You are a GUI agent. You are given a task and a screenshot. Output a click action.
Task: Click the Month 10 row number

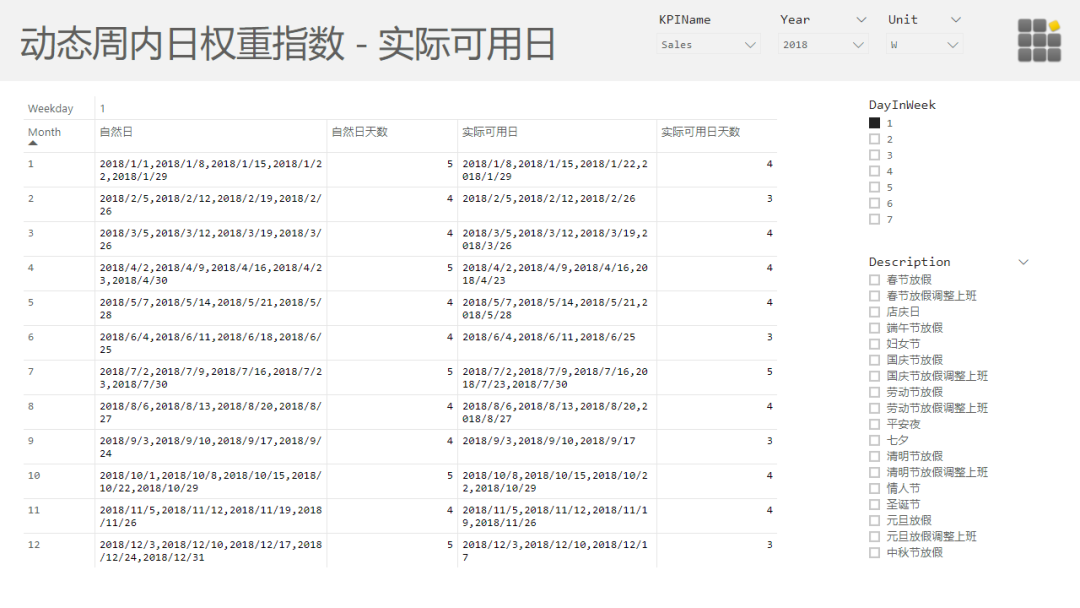click(x=34, y=476)
